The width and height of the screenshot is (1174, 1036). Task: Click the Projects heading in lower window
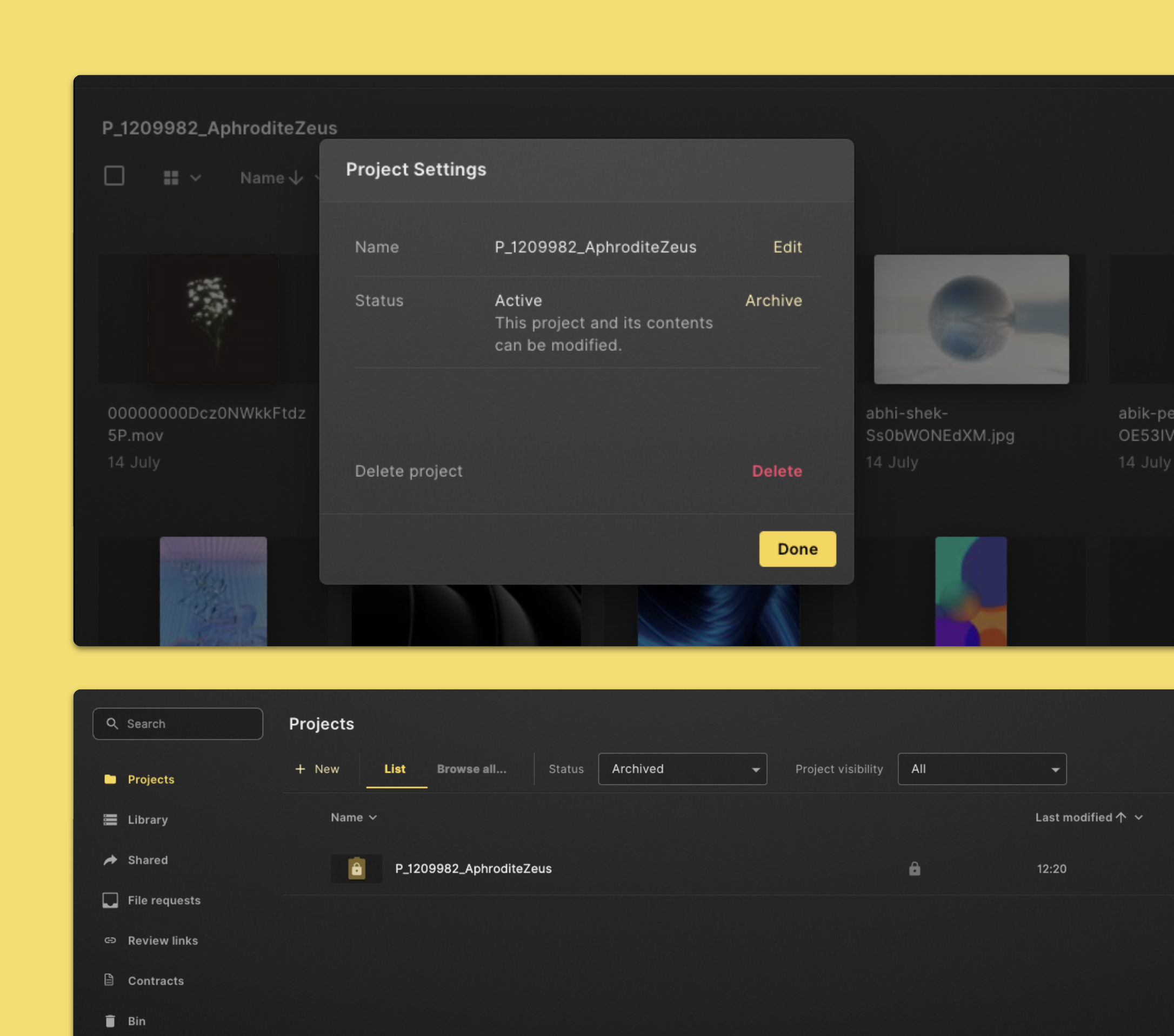[x=321, y=723]
